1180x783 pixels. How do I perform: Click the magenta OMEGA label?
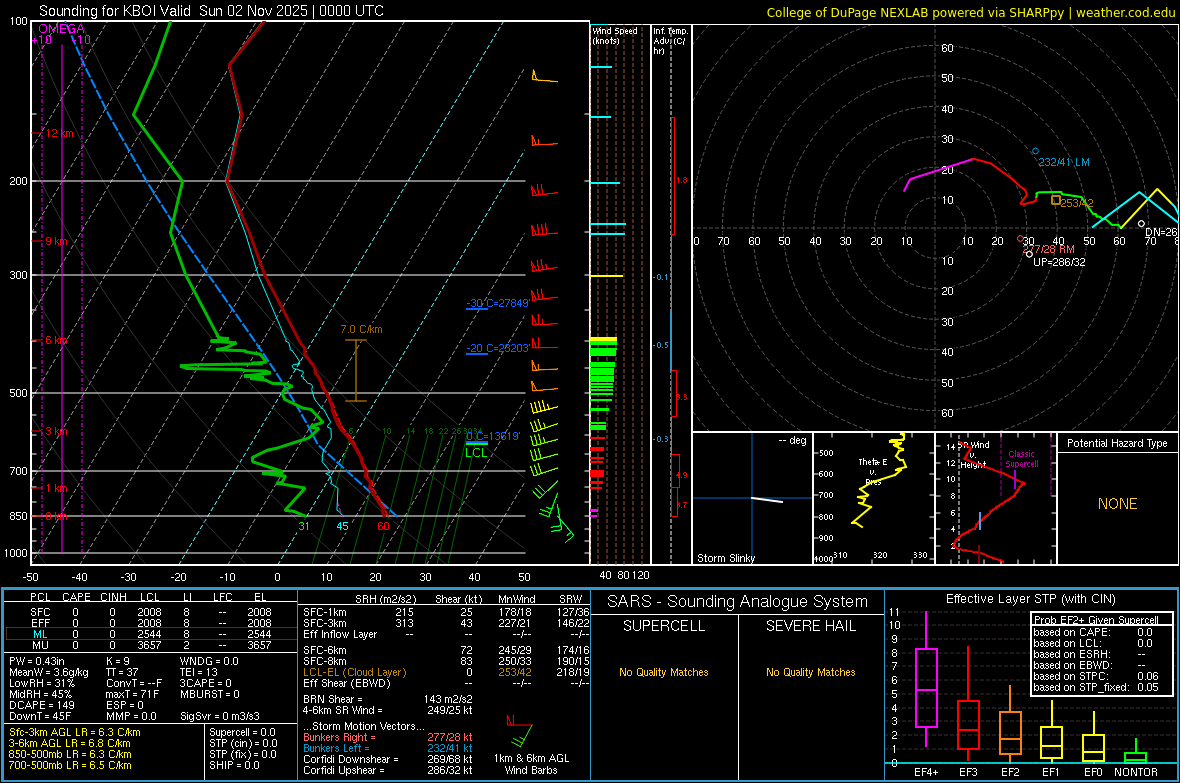[x=62, y=29]
